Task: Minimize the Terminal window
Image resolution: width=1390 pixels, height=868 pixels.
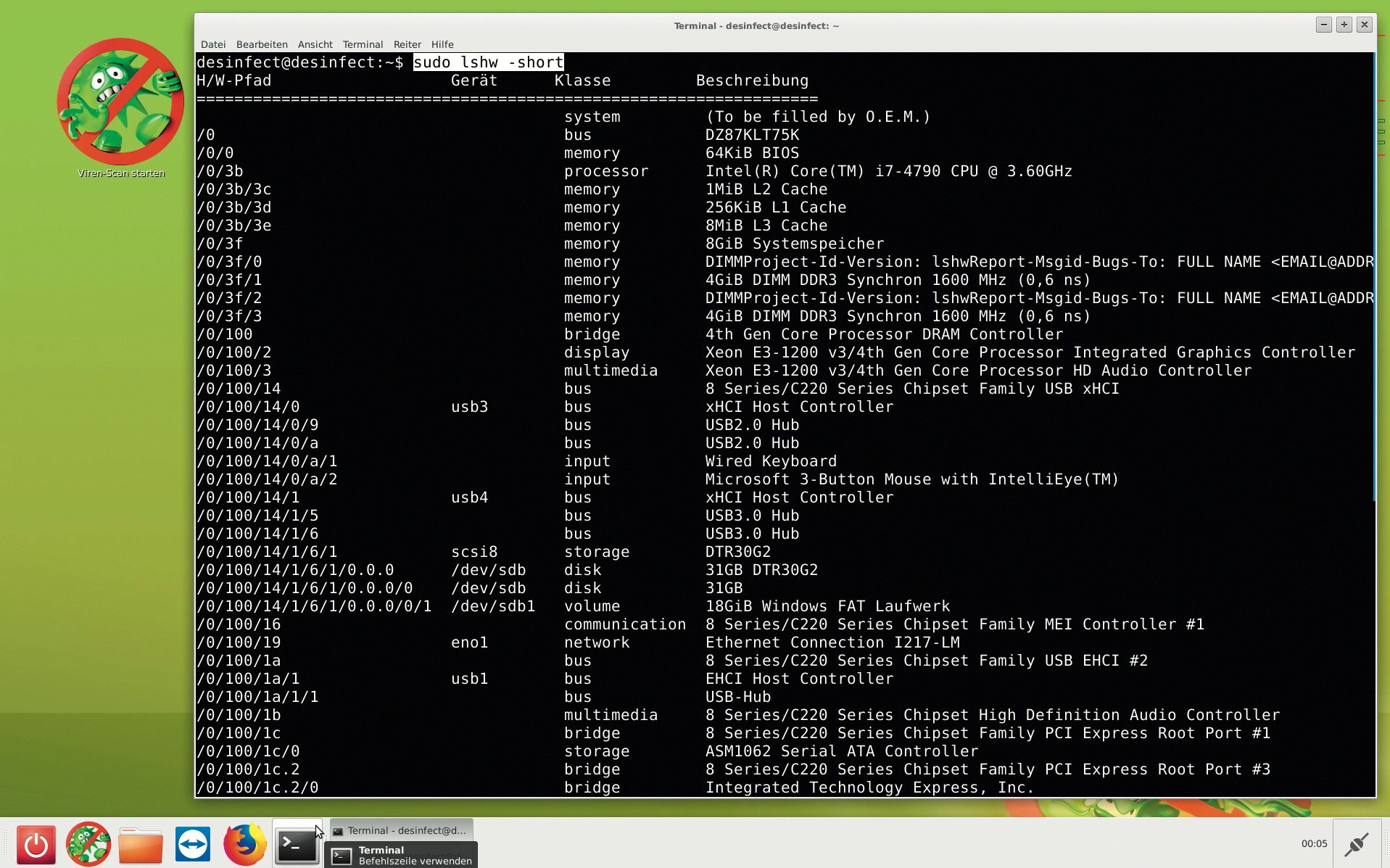Action: point(1323,25)
